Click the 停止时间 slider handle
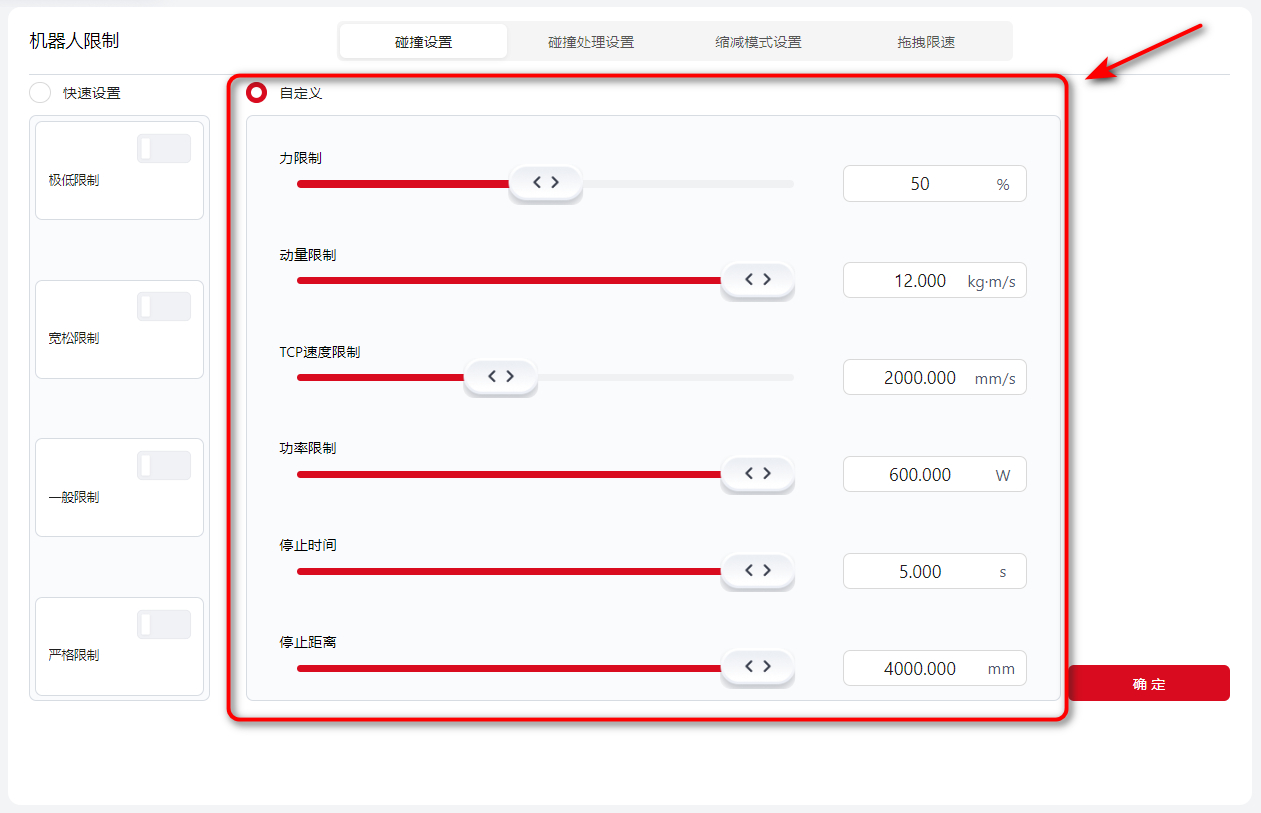The image size is (1261, 813). (757, 570)
